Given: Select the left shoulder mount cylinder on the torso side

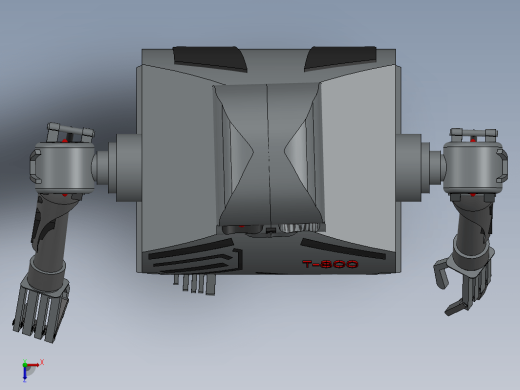Looking at the screenshot, I should tap(128, 167).
